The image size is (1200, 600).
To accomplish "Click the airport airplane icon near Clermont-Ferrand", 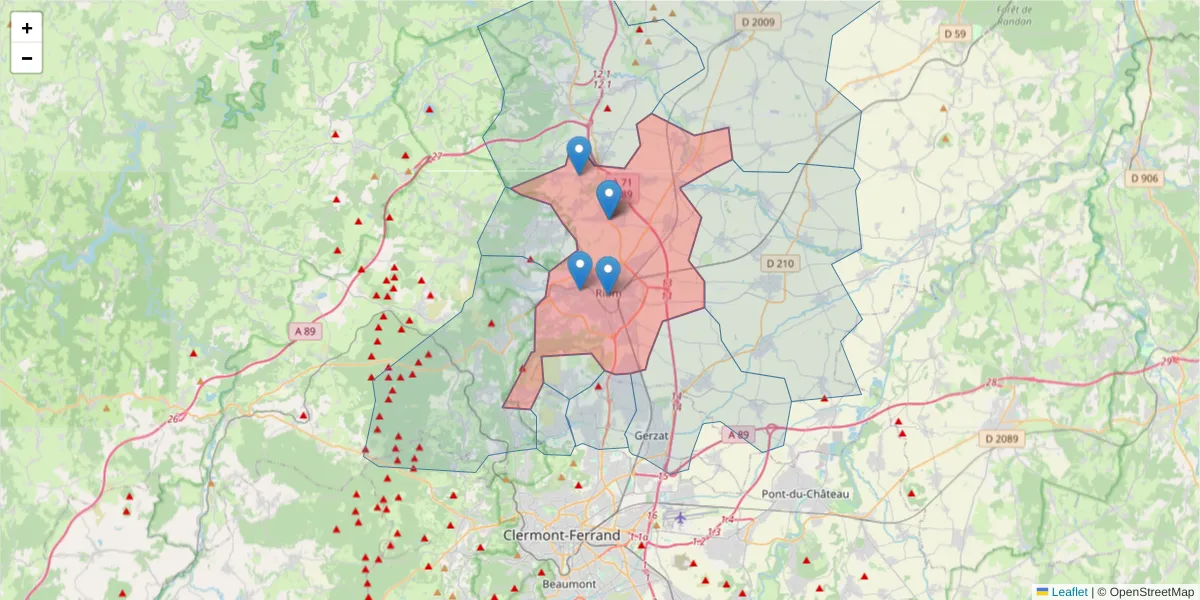I will click(681, 519).
